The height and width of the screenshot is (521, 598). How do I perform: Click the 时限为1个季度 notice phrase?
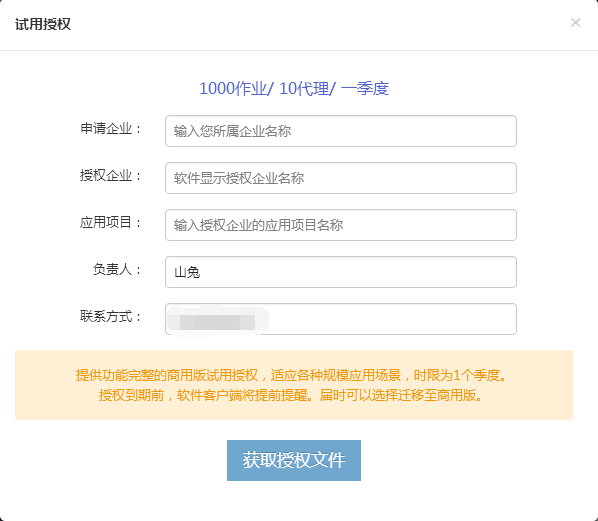coord(457,375)
